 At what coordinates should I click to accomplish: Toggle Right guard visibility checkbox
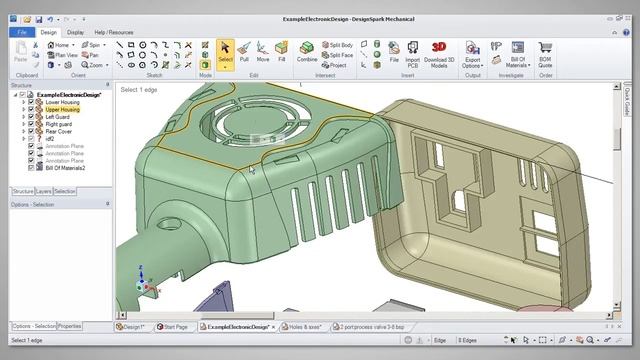pyautogui.click(x=31, y=124)
